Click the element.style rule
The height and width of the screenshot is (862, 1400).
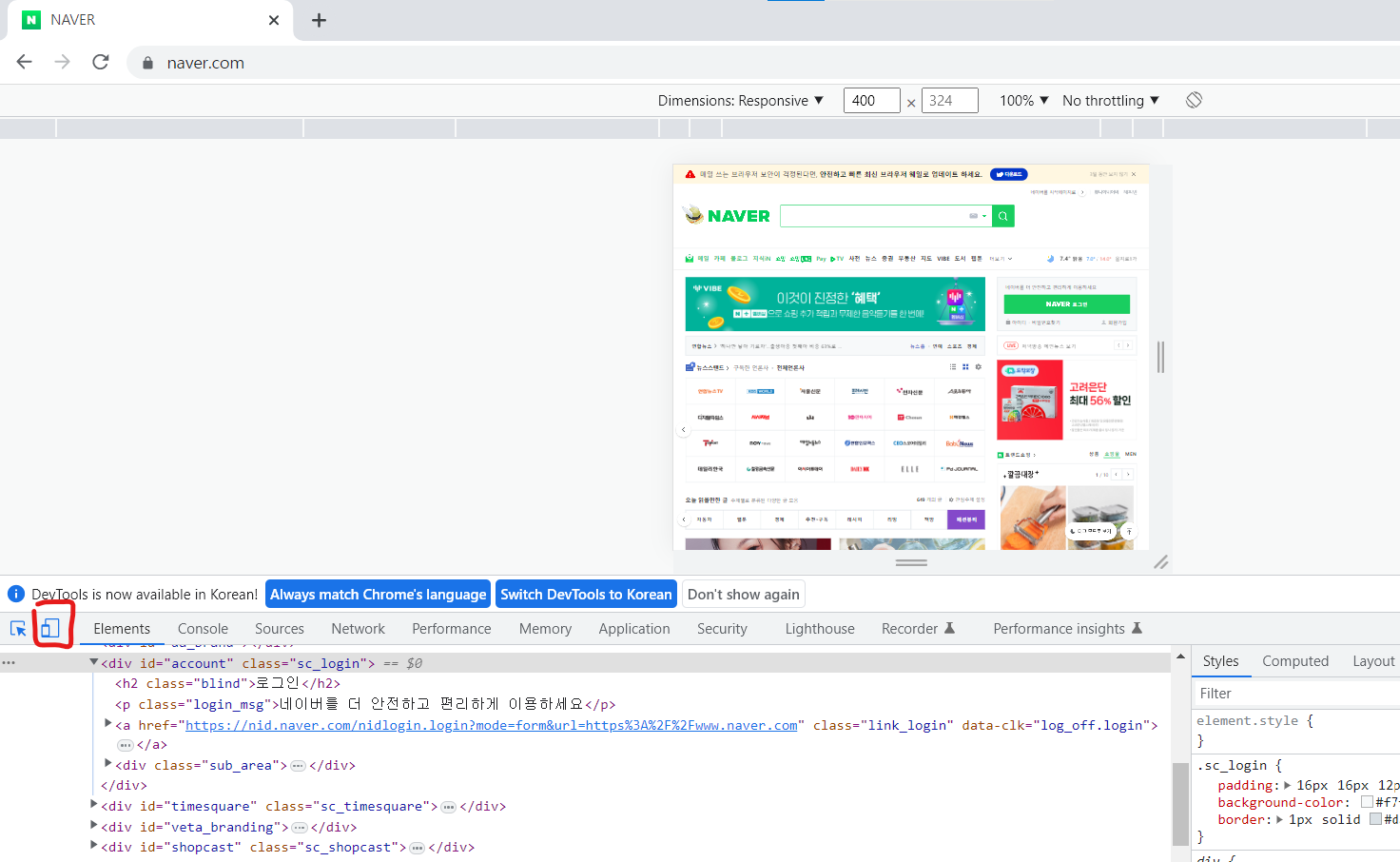coord(1254,721)
